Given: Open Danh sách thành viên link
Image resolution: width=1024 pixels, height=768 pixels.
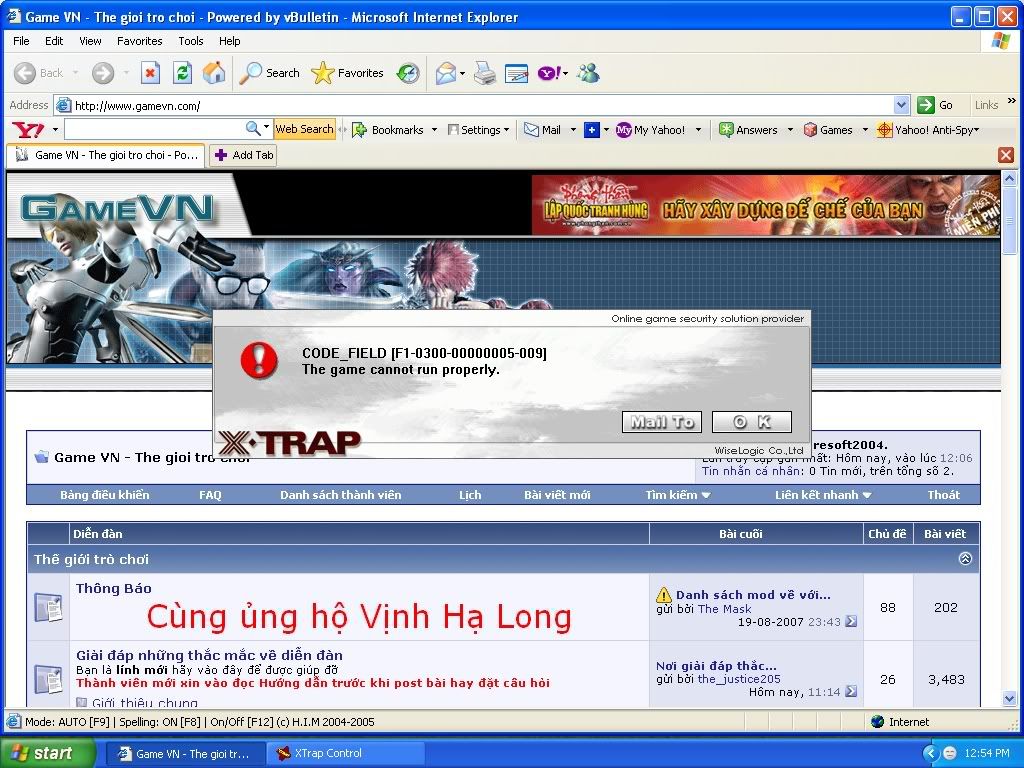Looking at the screenshot, I should 341,495.
